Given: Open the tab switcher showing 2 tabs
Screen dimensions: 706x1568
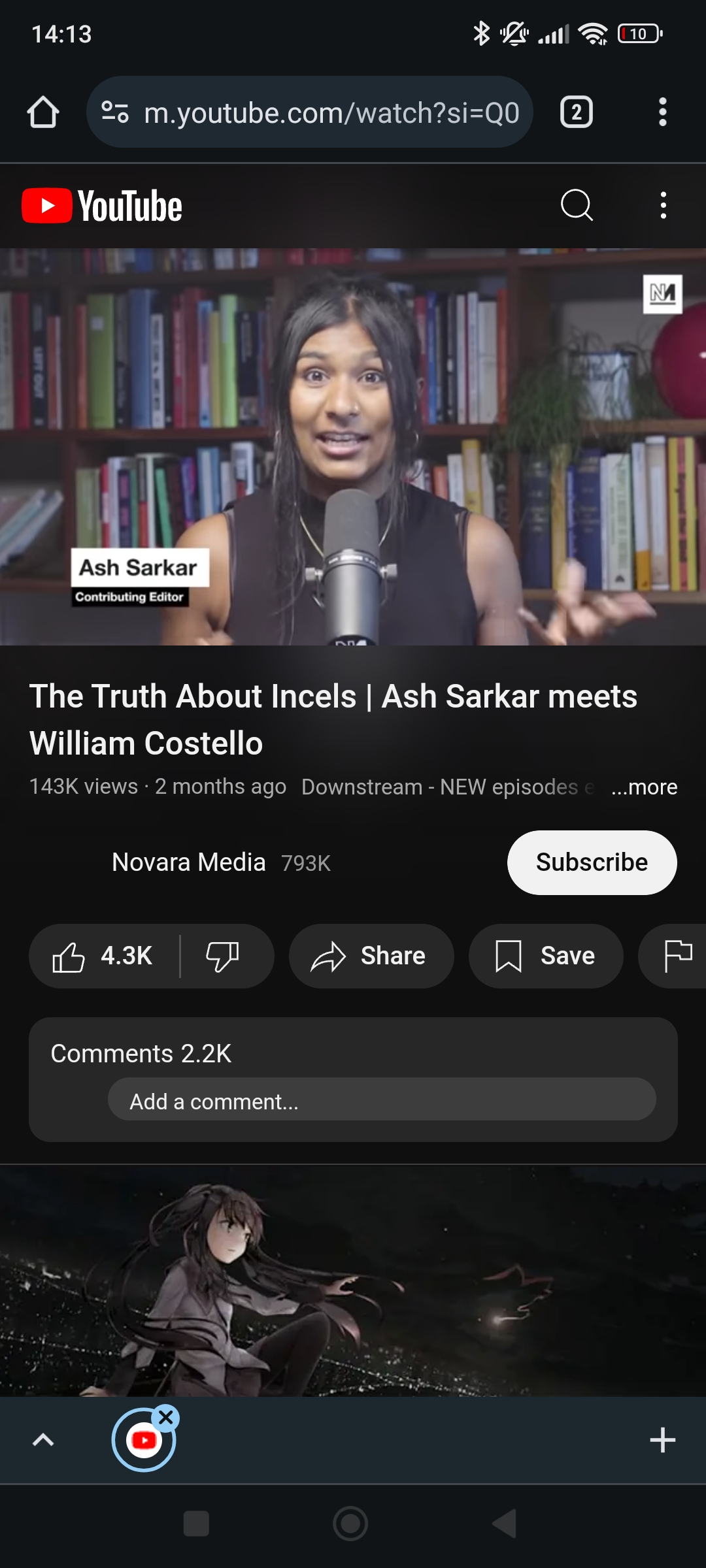Looking at the screenshot, I should 577,112.
